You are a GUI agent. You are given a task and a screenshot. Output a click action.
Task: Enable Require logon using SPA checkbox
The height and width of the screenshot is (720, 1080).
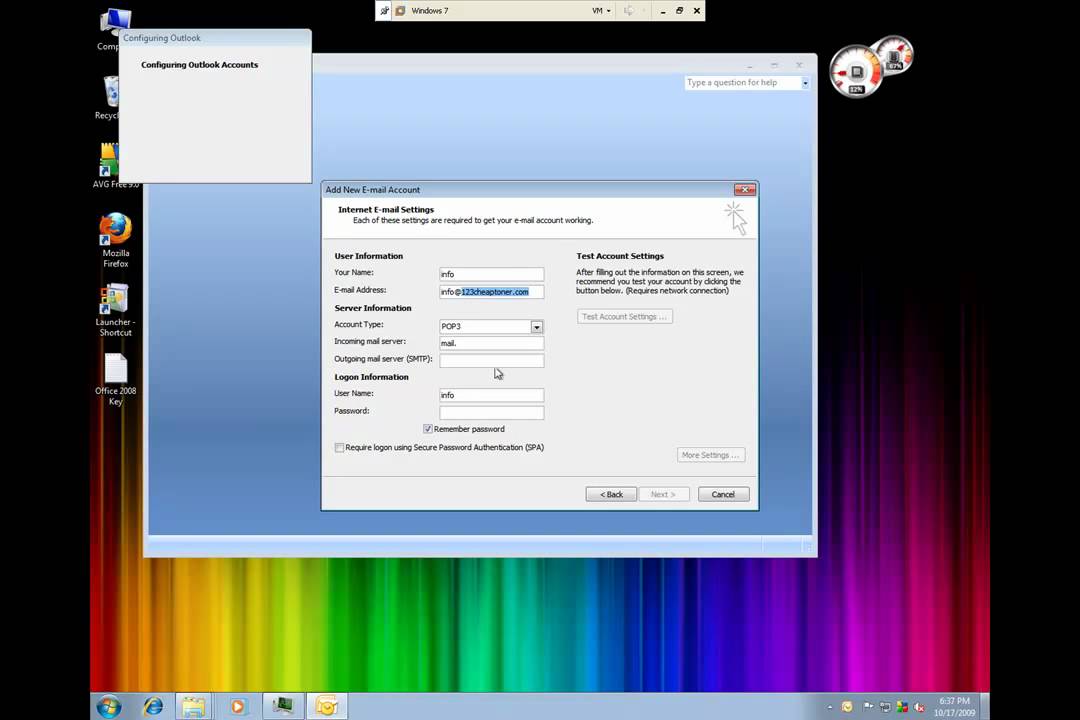[340, 447]
